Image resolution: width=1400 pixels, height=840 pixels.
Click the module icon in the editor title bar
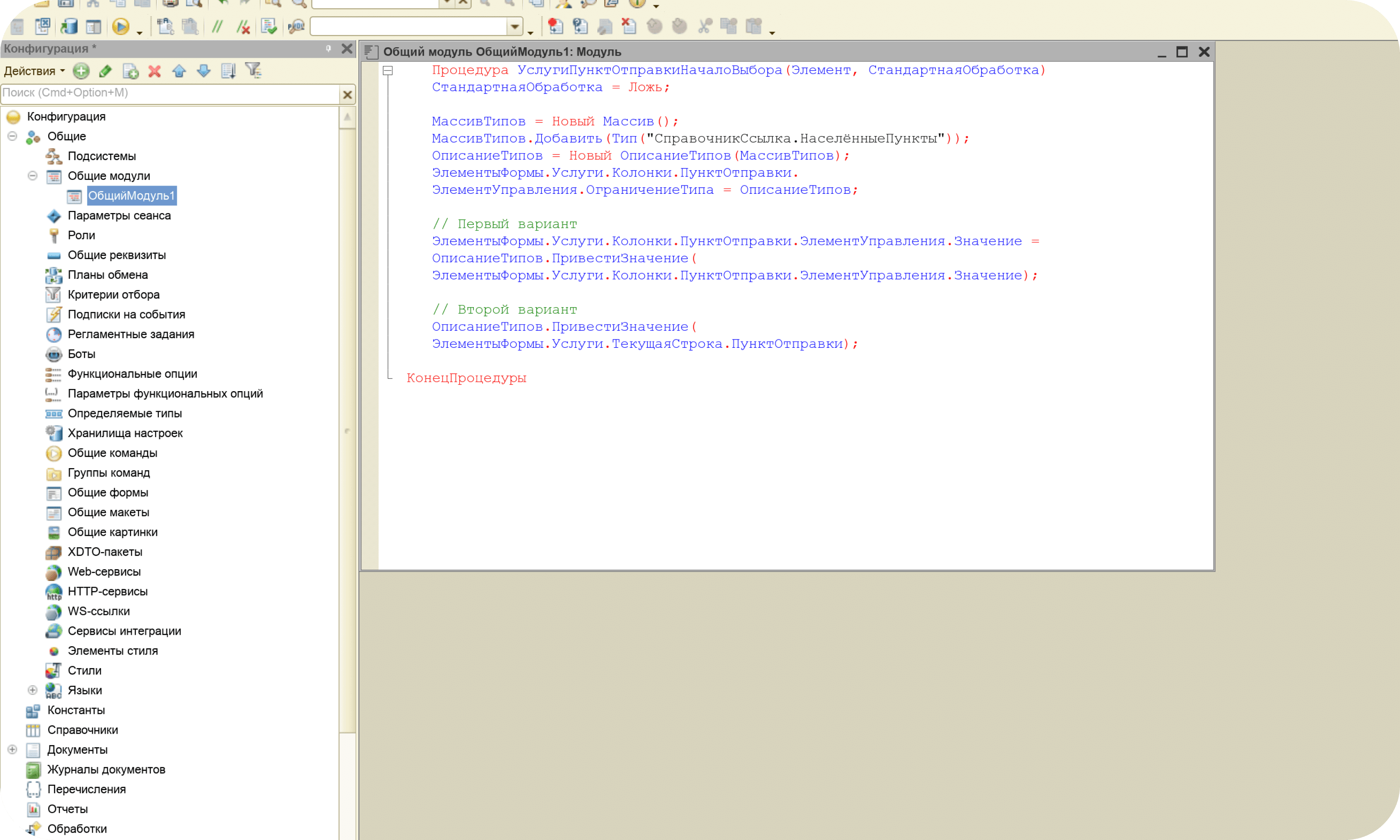(x=371, y=52)
